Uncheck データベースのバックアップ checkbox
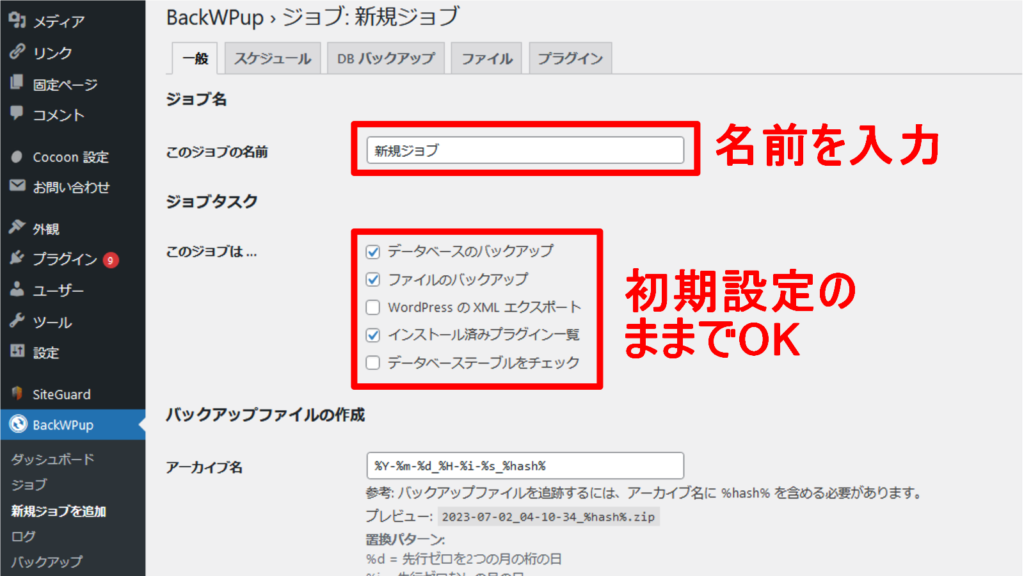Viewport: 1024px width, 576px height. 373,251
